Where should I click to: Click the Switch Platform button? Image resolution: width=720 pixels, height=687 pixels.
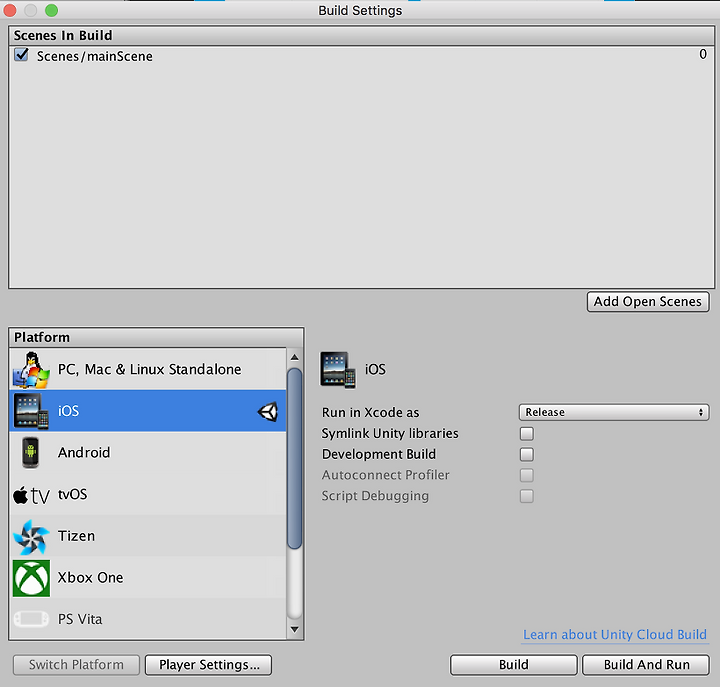[76, 664]
